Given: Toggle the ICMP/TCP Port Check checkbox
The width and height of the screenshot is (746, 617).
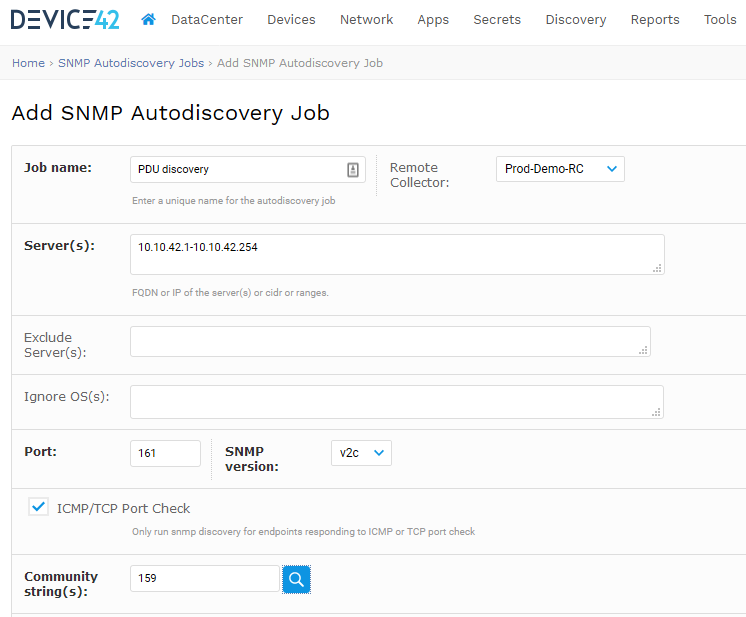Looking at the screenshot, I should click(x=38, y=507).
